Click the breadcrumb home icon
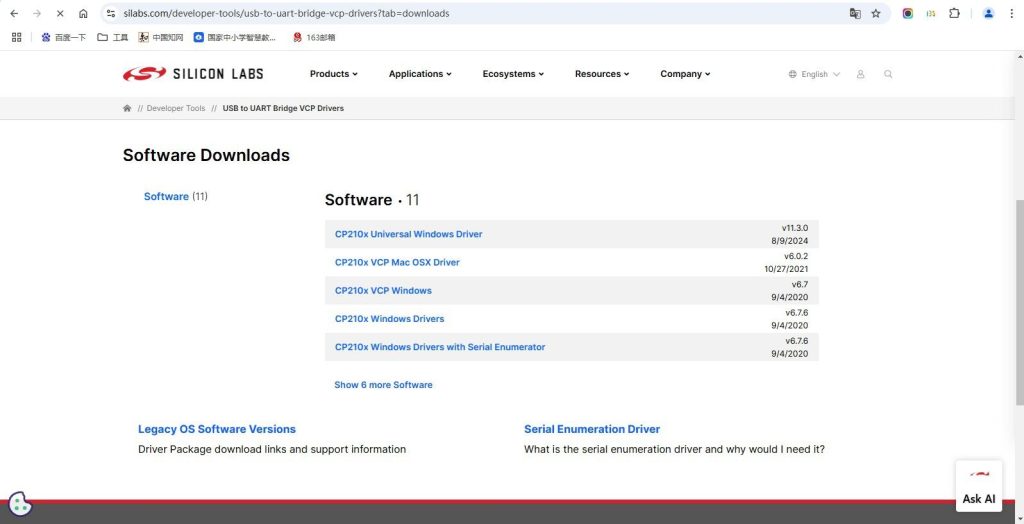Viewport: 1024px width, 524px height. pos(127,108)
